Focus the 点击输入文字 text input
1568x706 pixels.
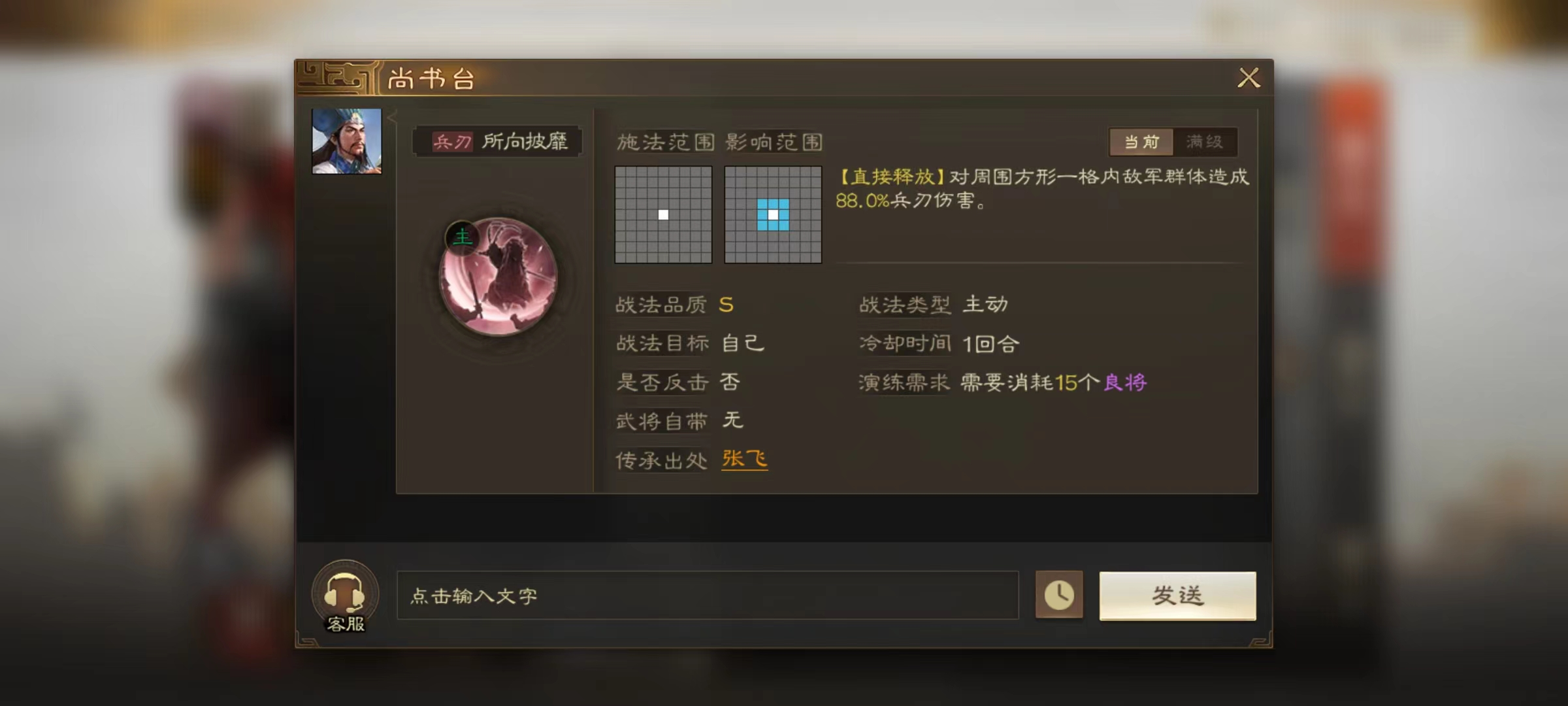coord(708,596)
